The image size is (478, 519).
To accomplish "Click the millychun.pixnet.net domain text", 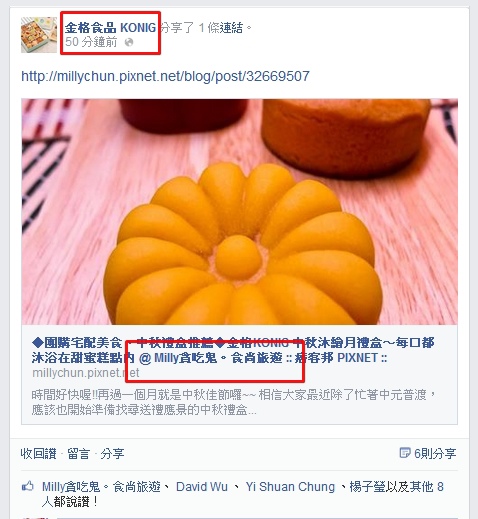I will tap(86, 373).
